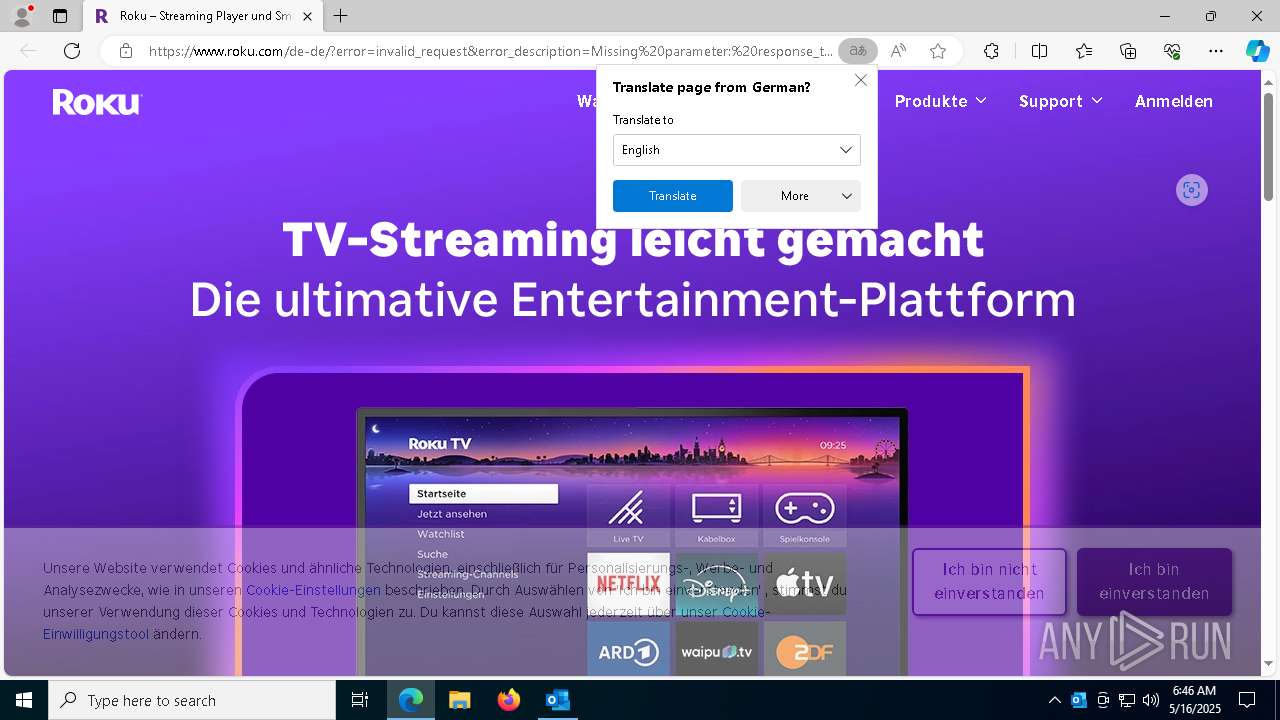
Task: Close the translate popup
Action: tap(861, 80)
